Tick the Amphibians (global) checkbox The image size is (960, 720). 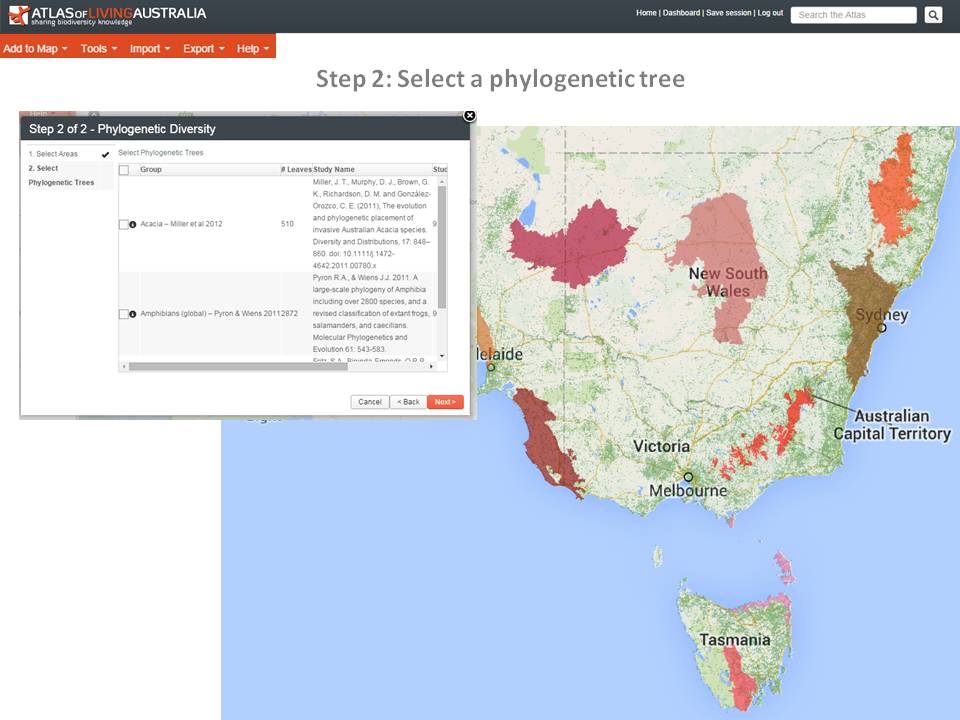(123, 314)
